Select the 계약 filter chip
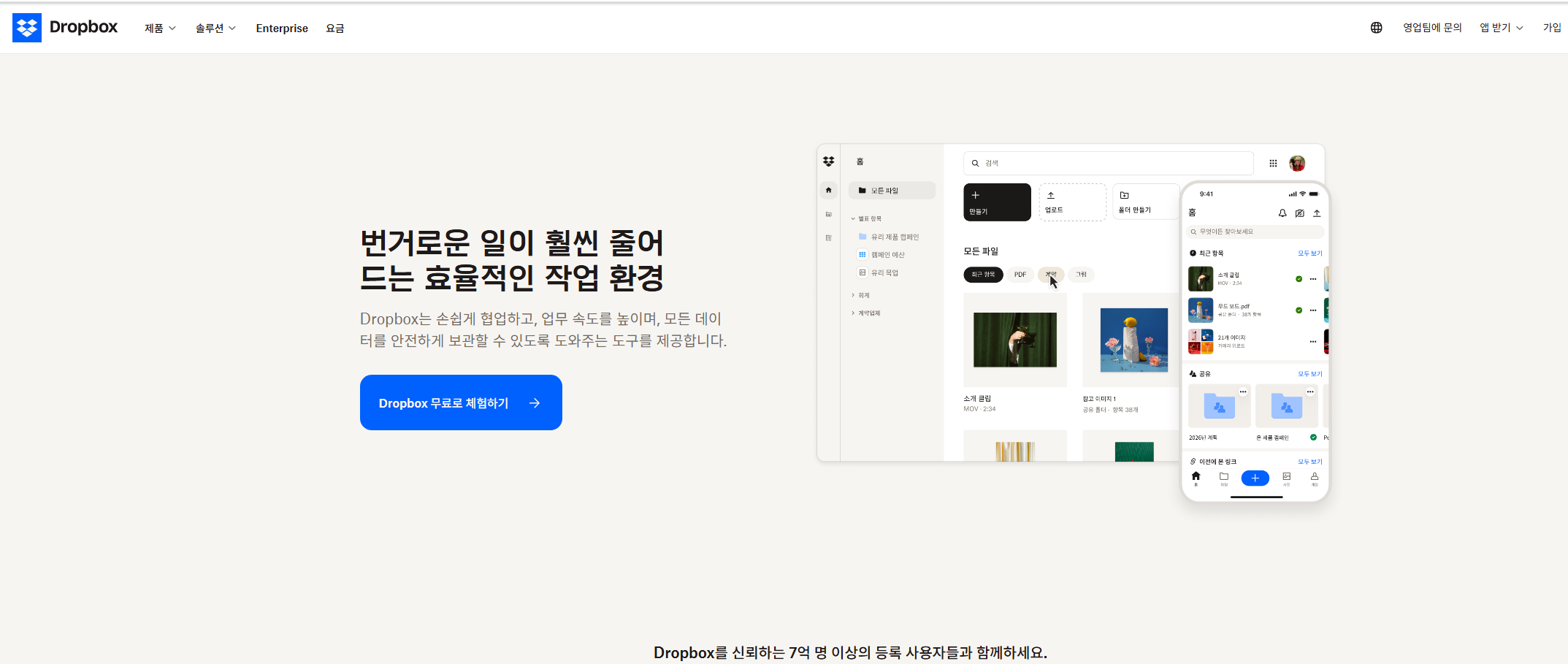Viewport: 1568px width, 664px height. click(x=1051, y=275)
